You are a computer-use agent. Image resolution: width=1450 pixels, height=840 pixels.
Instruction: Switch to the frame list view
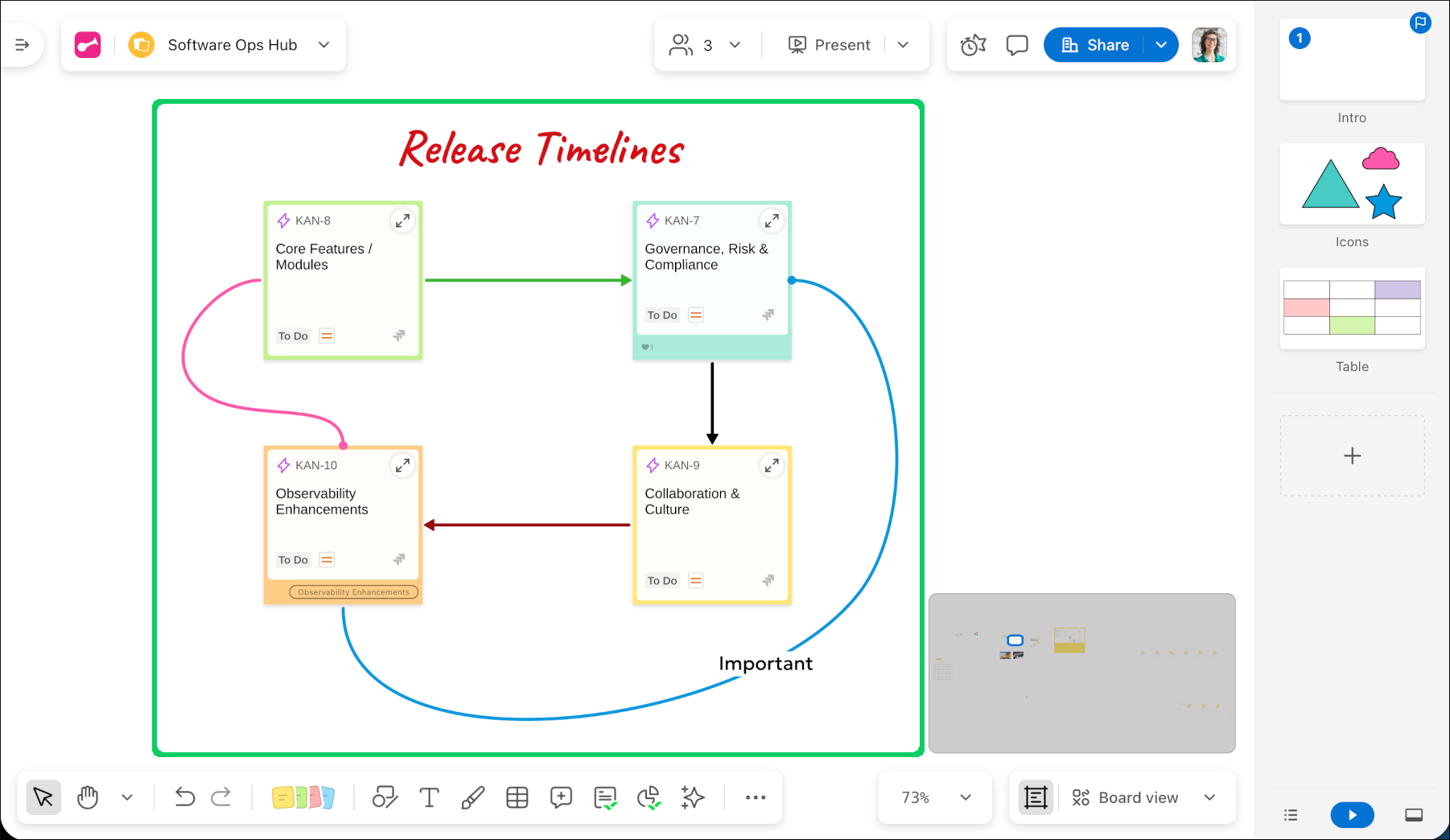pyautogui.click(x=1291, y=815)
